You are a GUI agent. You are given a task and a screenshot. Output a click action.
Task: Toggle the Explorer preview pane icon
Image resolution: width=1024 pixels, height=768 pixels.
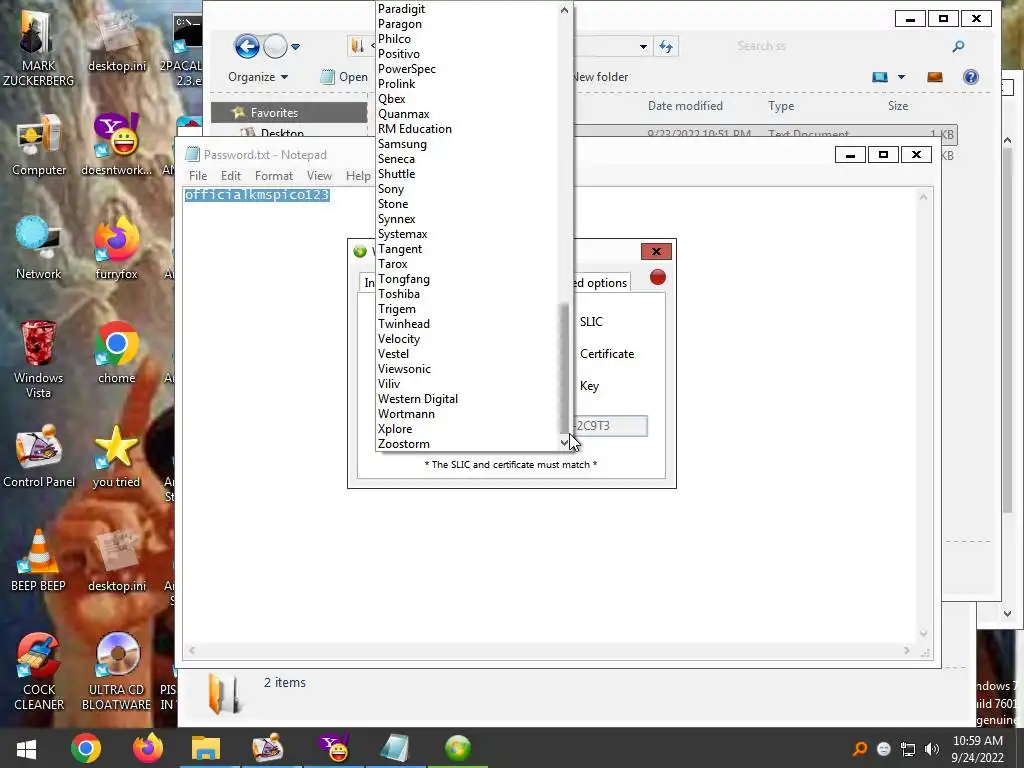point(935,77)
